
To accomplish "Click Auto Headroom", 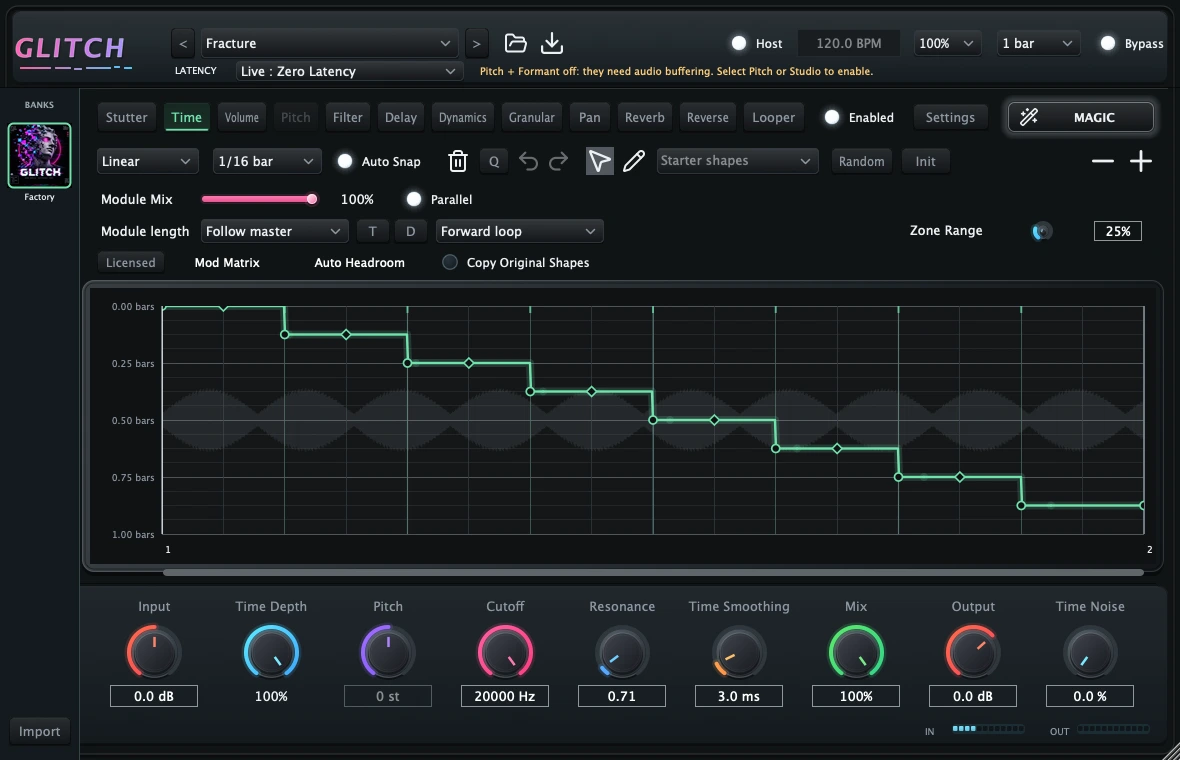I will tap(359, 263).
